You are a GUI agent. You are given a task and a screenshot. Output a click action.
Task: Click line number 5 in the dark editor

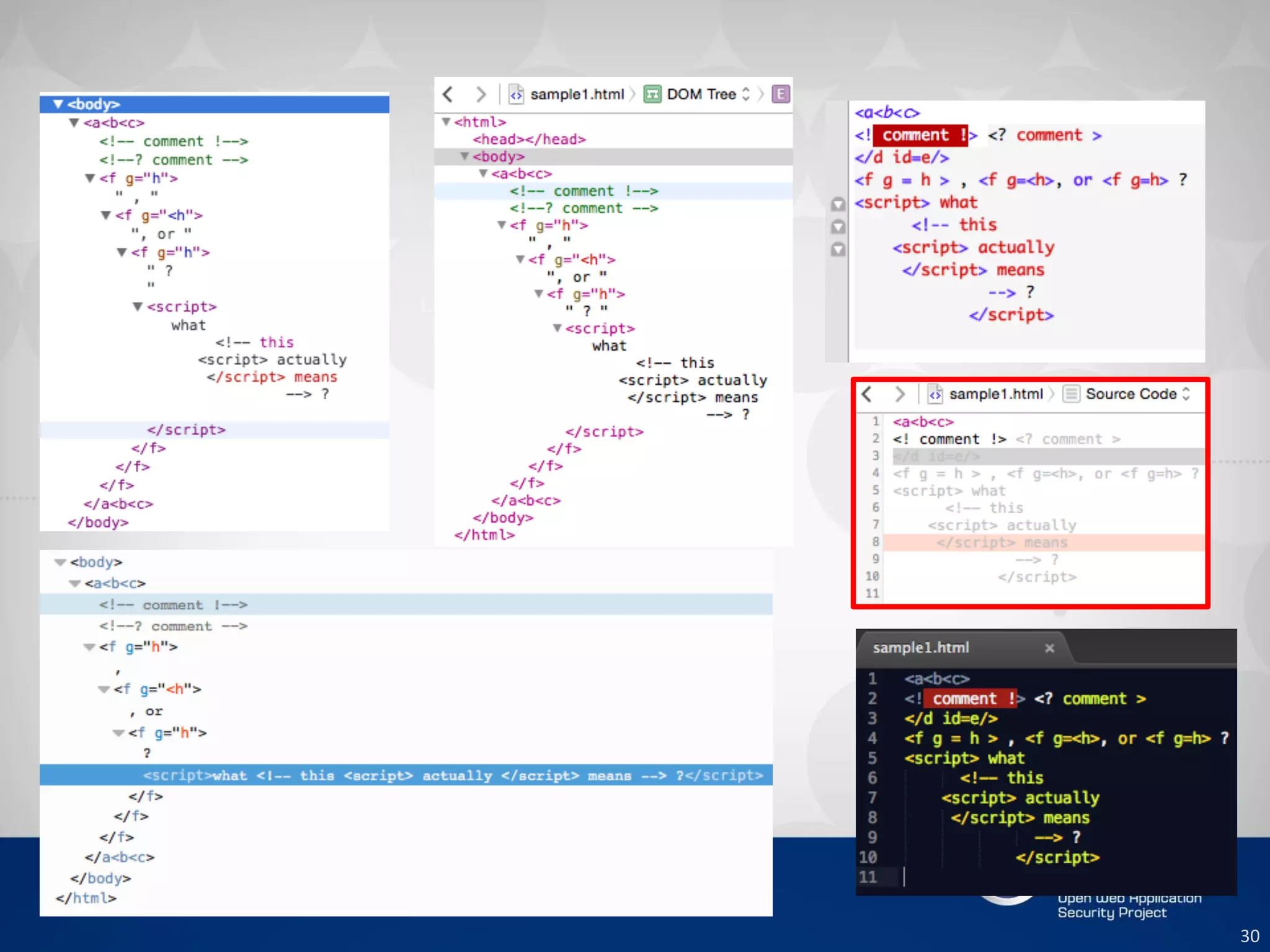(x=872, y=758)
